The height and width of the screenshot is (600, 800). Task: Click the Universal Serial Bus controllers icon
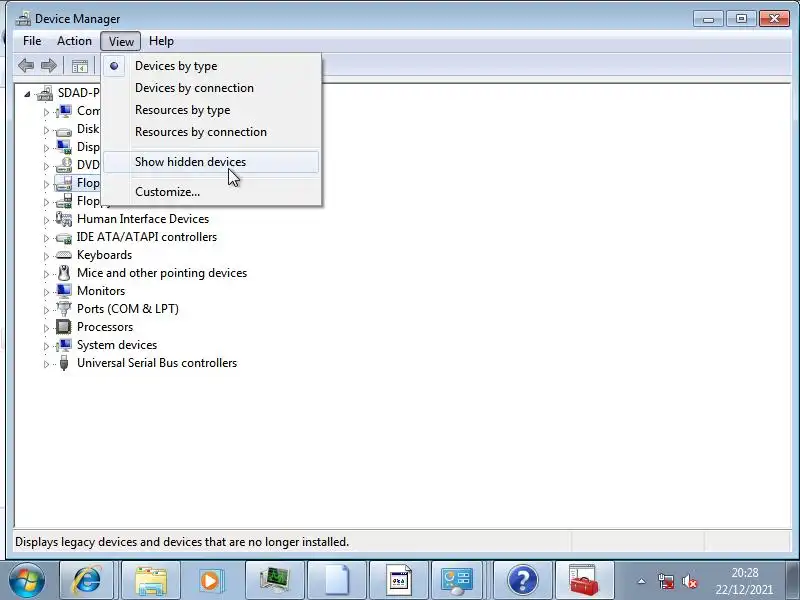pos(64,363)
